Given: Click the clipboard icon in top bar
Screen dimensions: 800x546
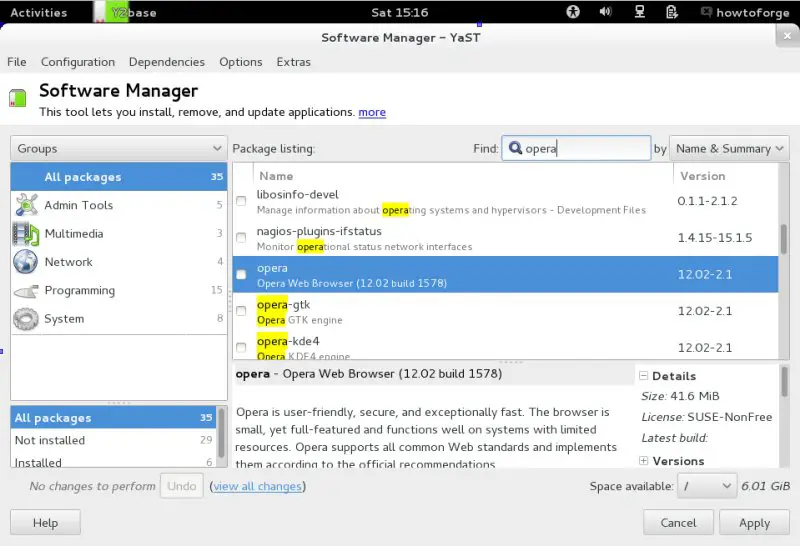Looking at the screenshot, I should (672, 12).
